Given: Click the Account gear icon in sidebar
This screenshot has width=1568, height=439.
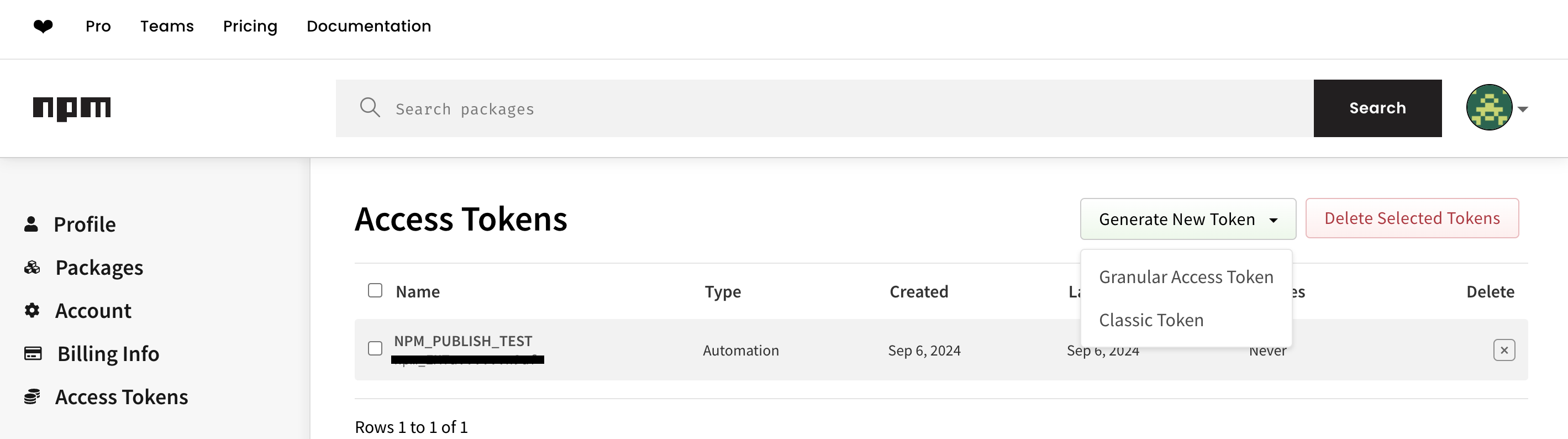Looking at the screenshot, I should point(31,311).
